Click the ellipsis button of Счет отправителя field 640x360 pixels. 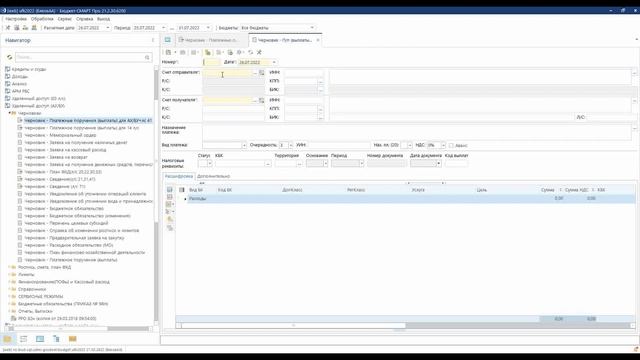(x=255, y=73)
